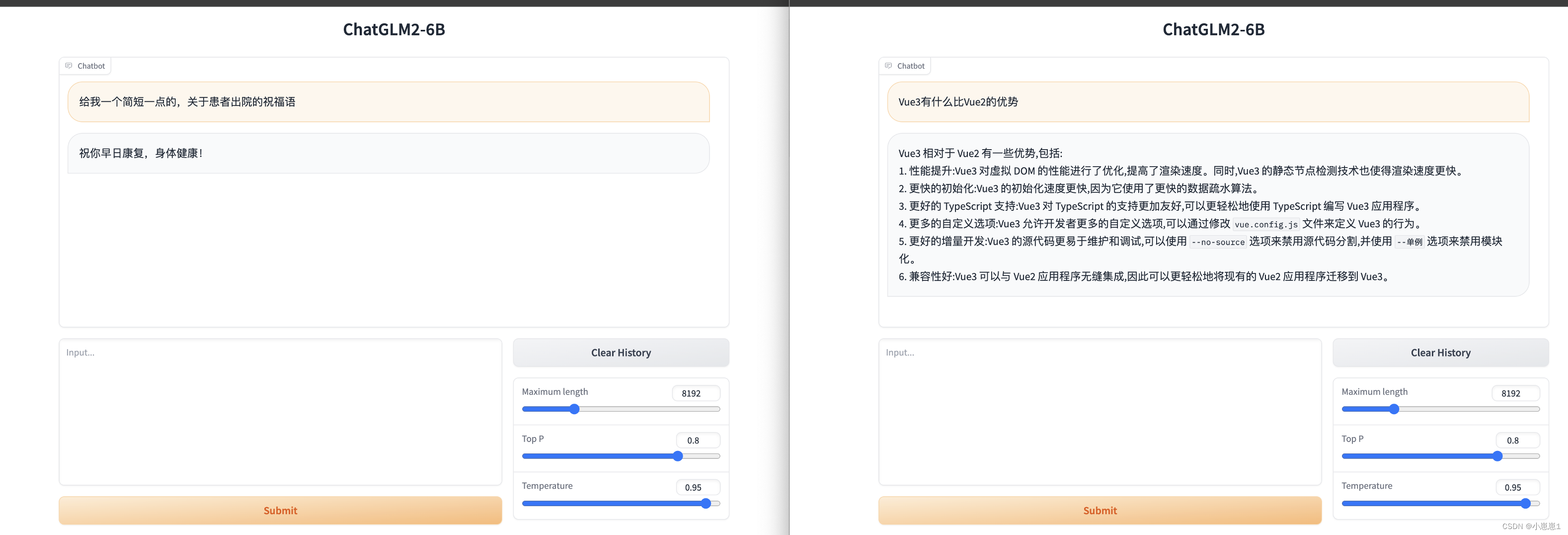Focus the Input textbox in left window
Image resolution: width=1568 pixels, height=535 pixels.
coord(280,412)
